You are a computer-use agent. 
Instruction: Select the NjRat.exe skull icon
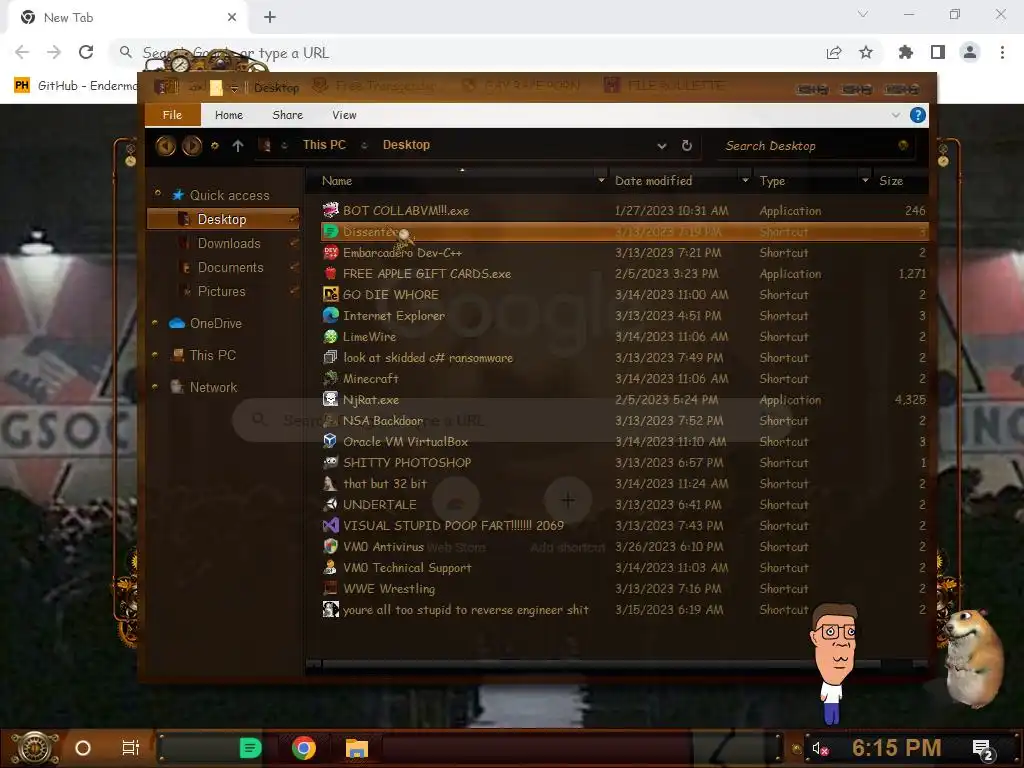pos(330,399)
